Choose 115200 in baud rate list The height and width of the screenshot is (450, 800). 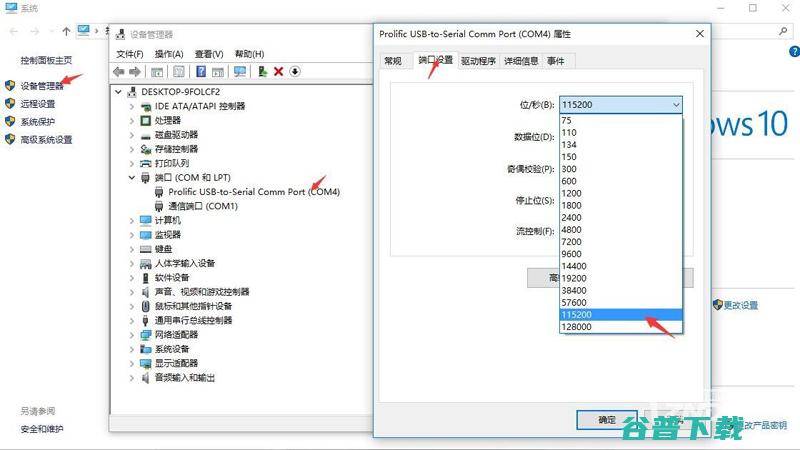coord(621,315)
